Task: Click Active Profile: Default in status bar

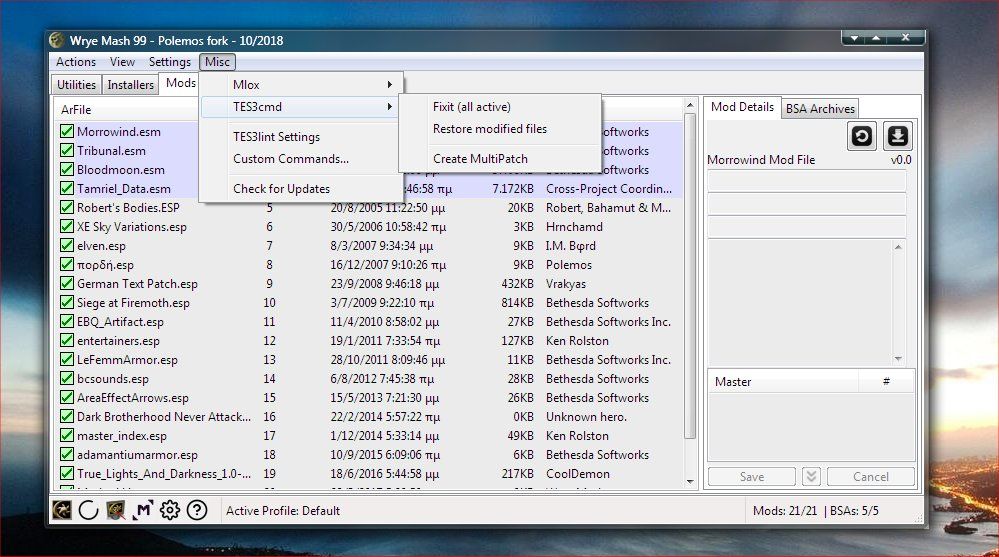Action: (x=282, y=510)
